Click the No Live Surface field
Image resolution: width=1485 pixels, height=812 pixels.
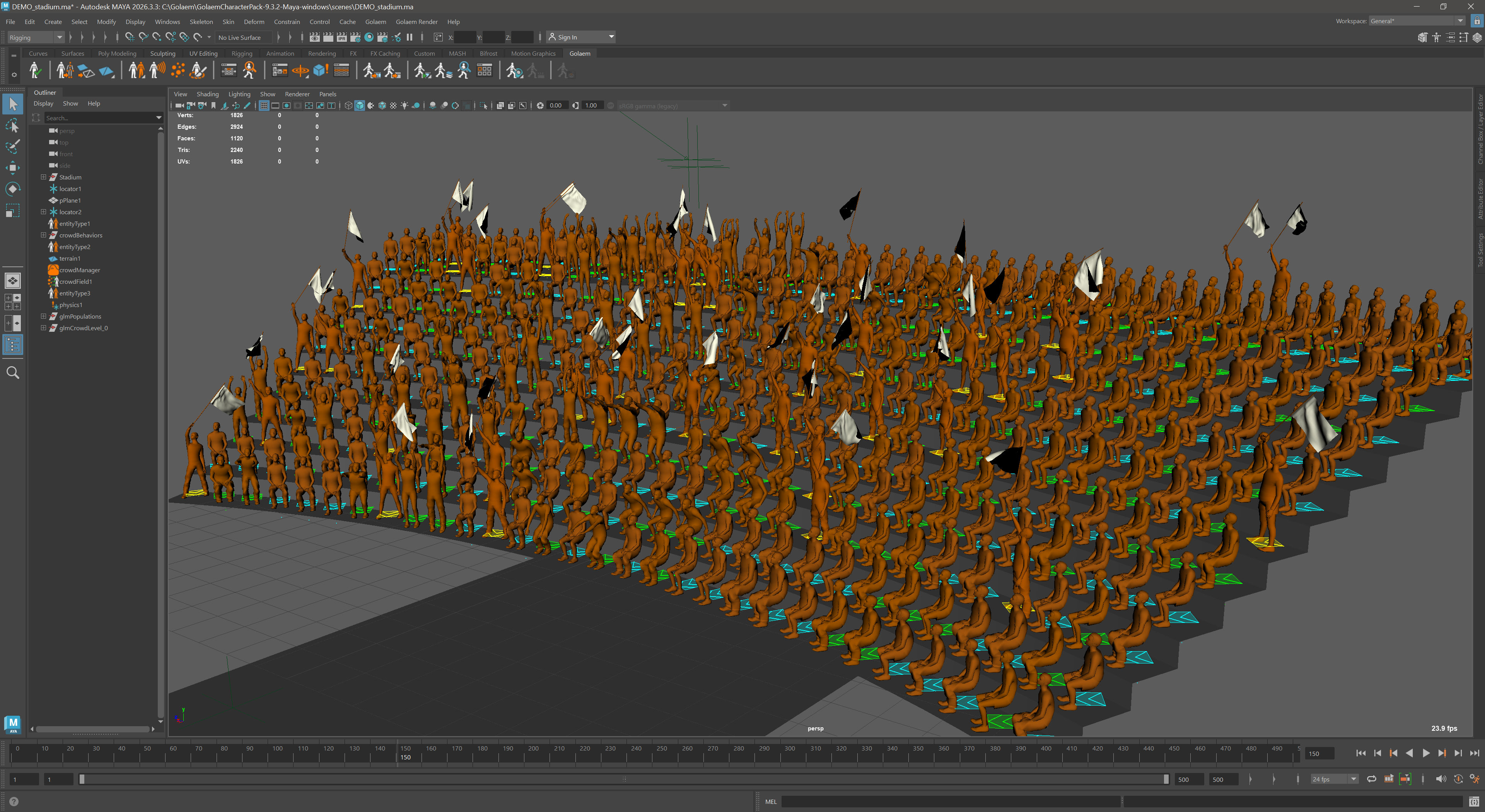[243, 38]
